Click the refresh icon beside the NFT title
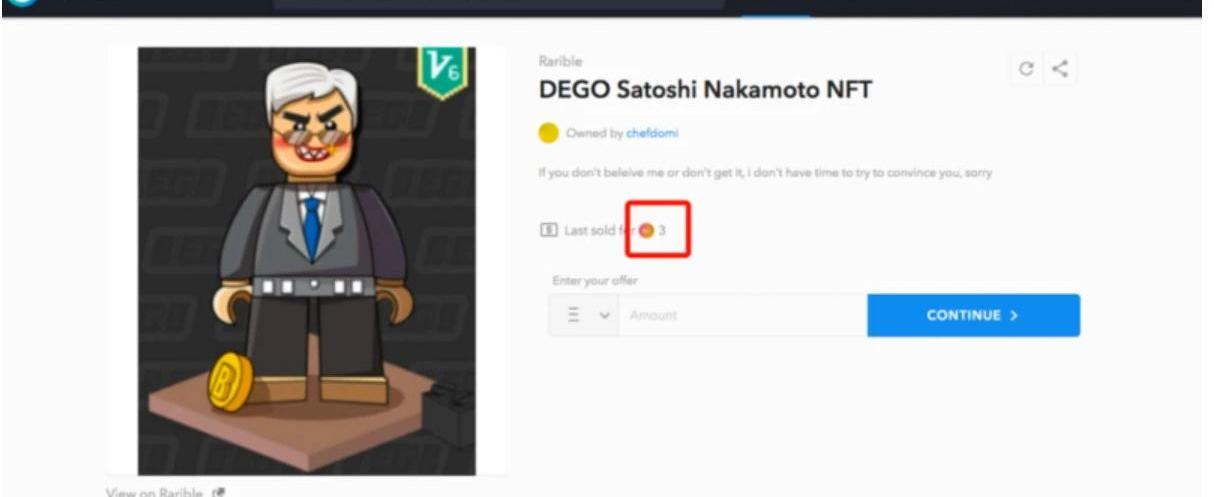Image resolution: width=1214 pixels, height=497 pixels. 1026,69
